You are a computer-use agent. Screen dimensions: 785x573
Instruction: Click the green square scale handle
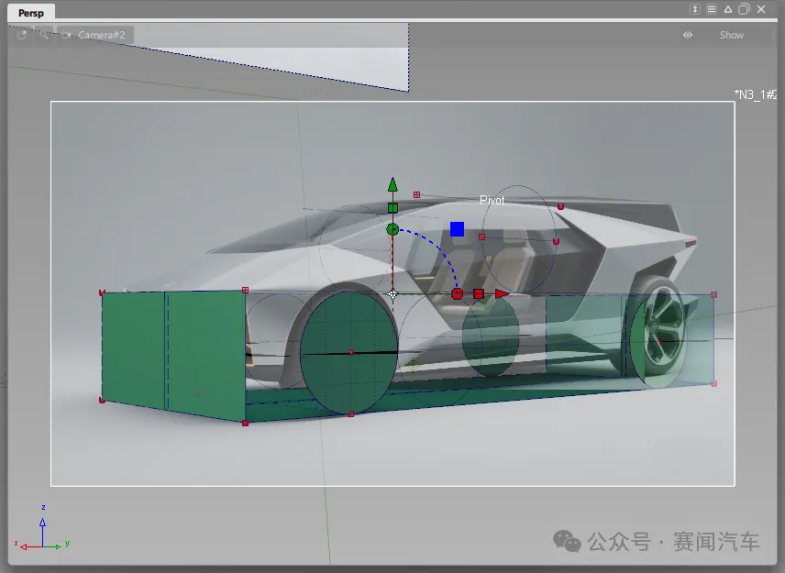393,208
